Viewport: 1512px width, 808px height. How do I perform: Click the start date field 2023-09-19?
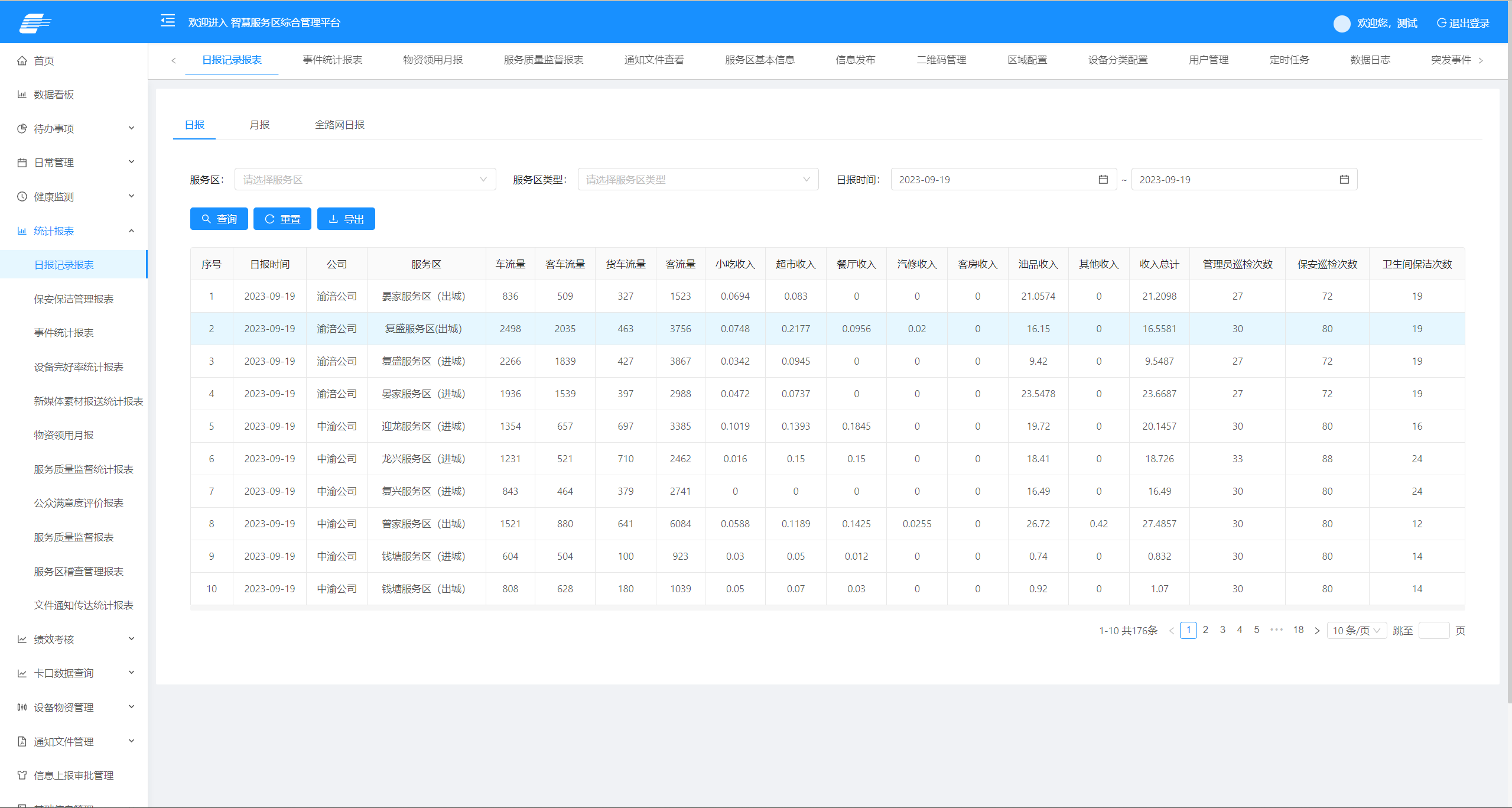coord(1003,180)
